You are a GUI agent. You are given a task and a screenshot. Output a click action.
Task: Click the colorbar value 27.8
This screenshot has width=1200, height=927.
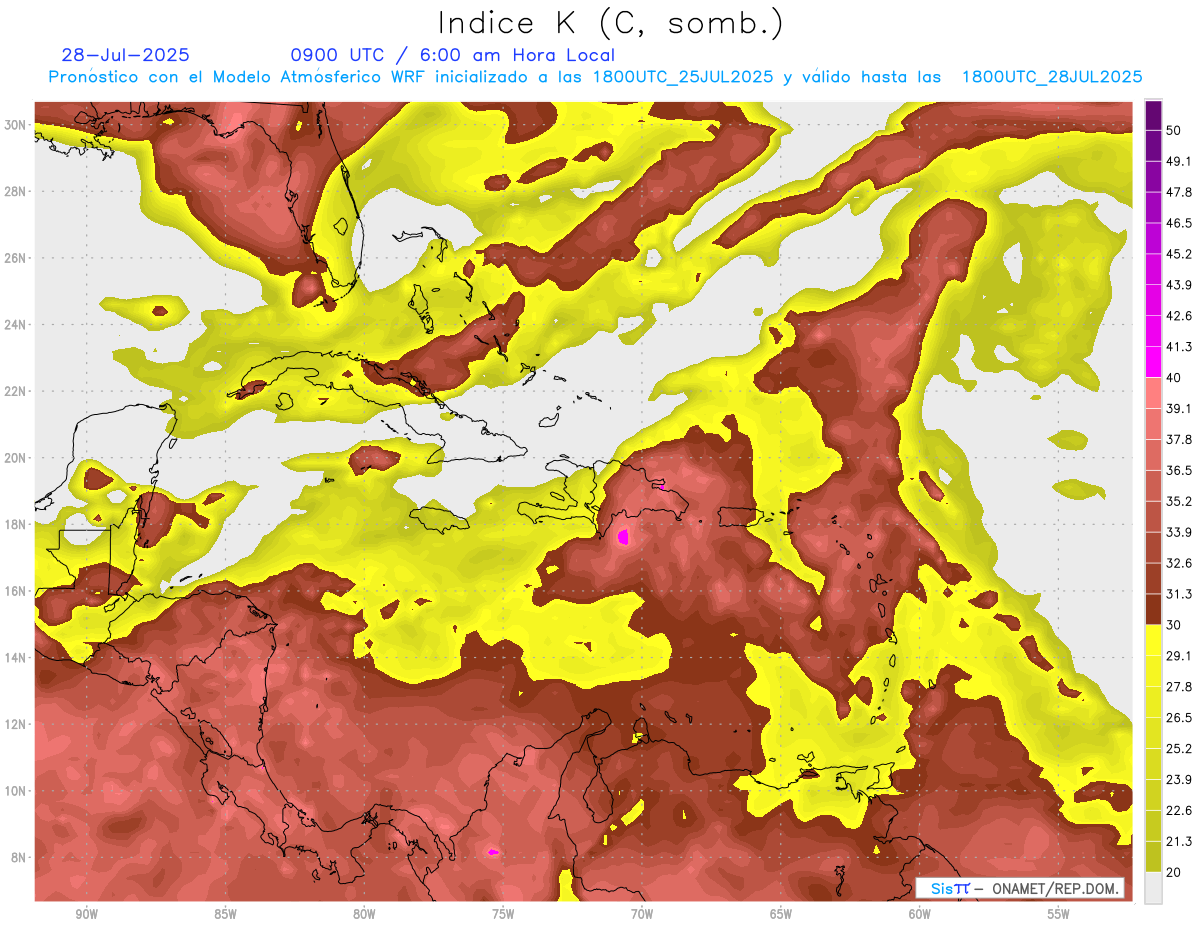pos(1179,687)
